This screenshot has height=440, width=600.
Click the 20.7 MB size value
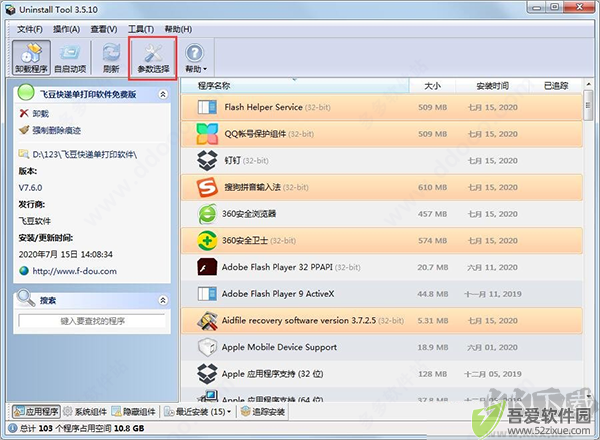pos(433,267)
